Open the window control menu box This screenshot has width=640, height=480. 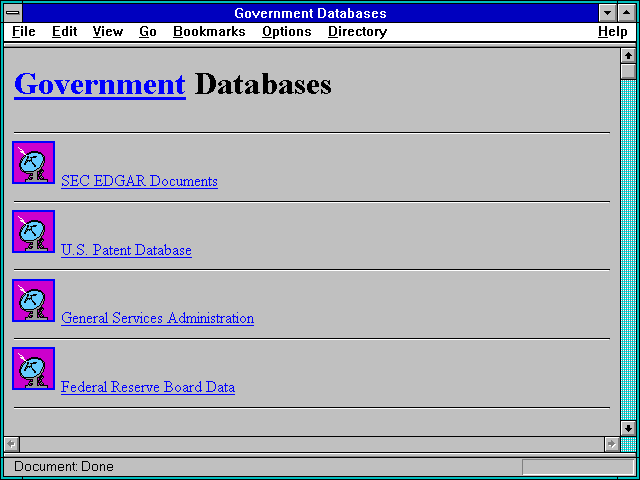pos(13,13)
